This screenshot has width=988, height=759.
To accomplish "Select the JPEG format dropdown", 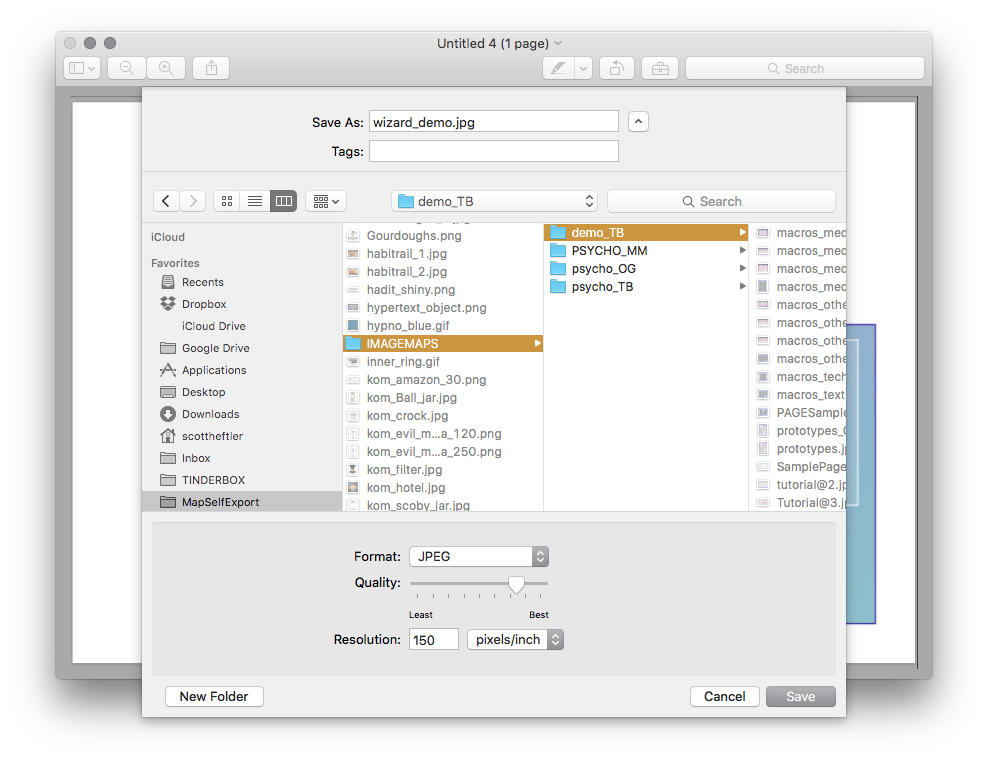I will point(478,556).
